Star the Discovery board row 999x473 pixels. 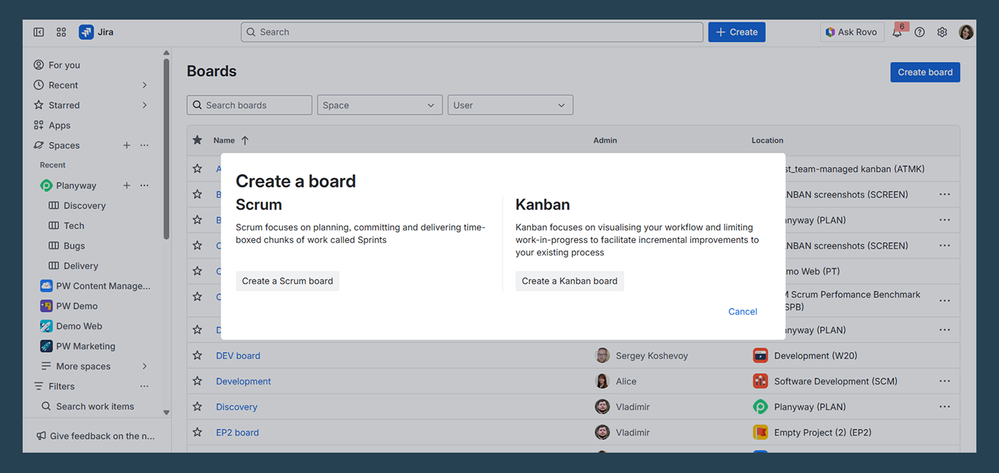[198, 407]
